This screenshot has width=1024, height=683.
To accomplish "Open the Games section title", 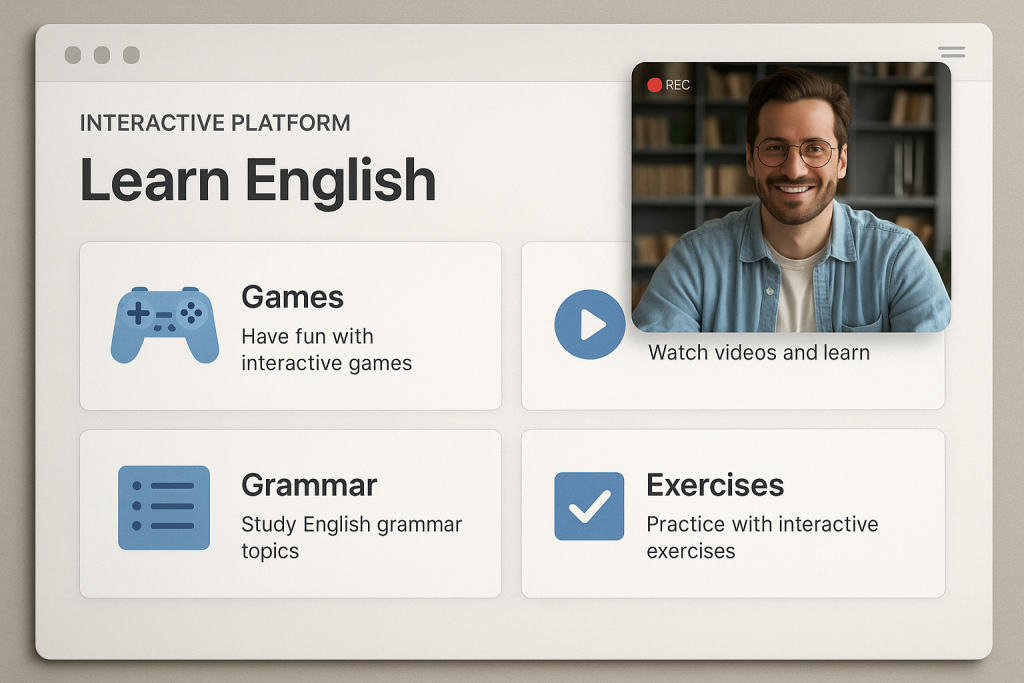I will tap(292, 297).
